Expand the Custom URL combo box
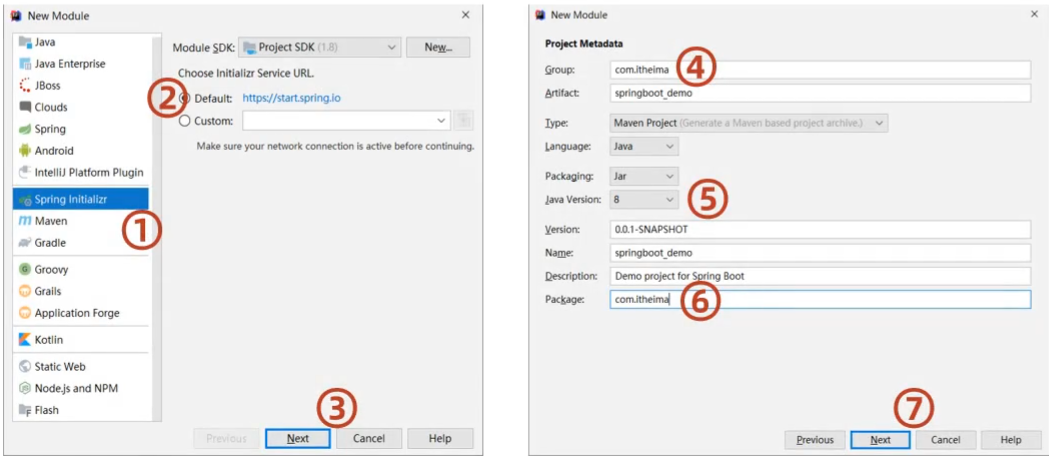This screenshot has height=456, width=1049. tap(441, 120)
